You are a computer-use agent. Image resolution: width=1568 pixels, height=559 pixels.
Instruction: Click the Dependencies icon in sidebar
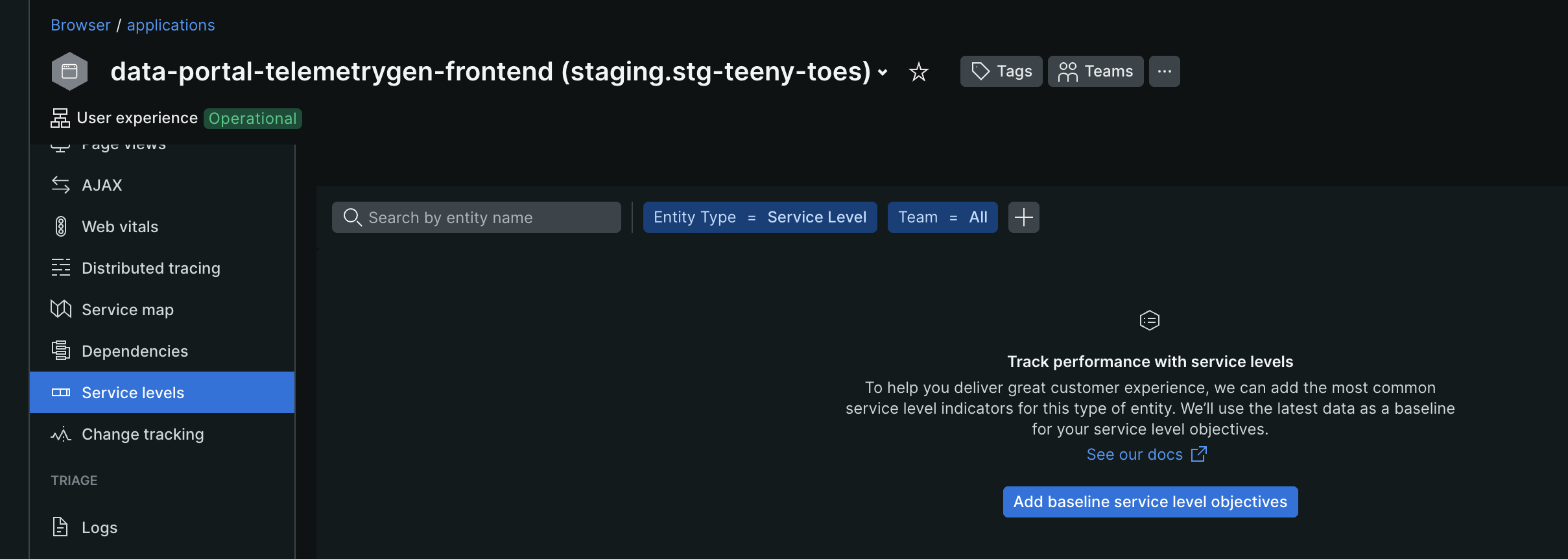(x=60, y=351)
